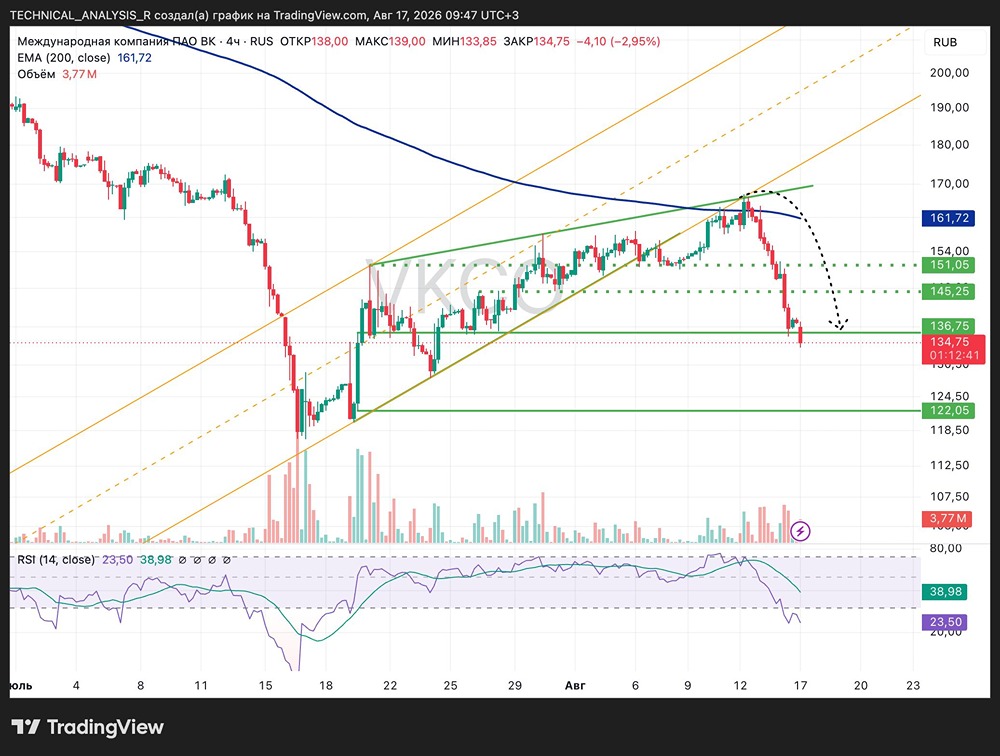Click the change value −4,10 (−2,95%)
This screenshot has height=756, width=1000.
618,41
